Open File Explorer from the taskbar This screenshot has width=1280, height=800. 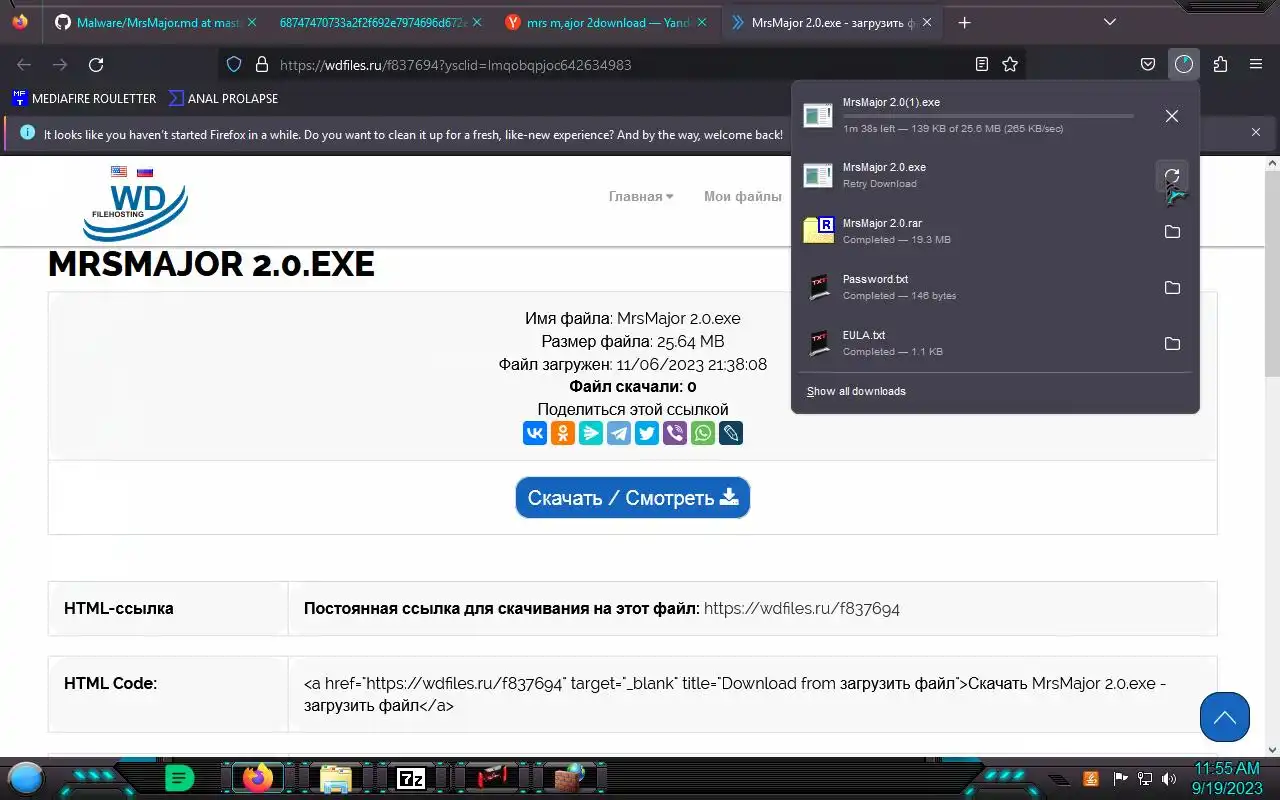coord(335,777)
